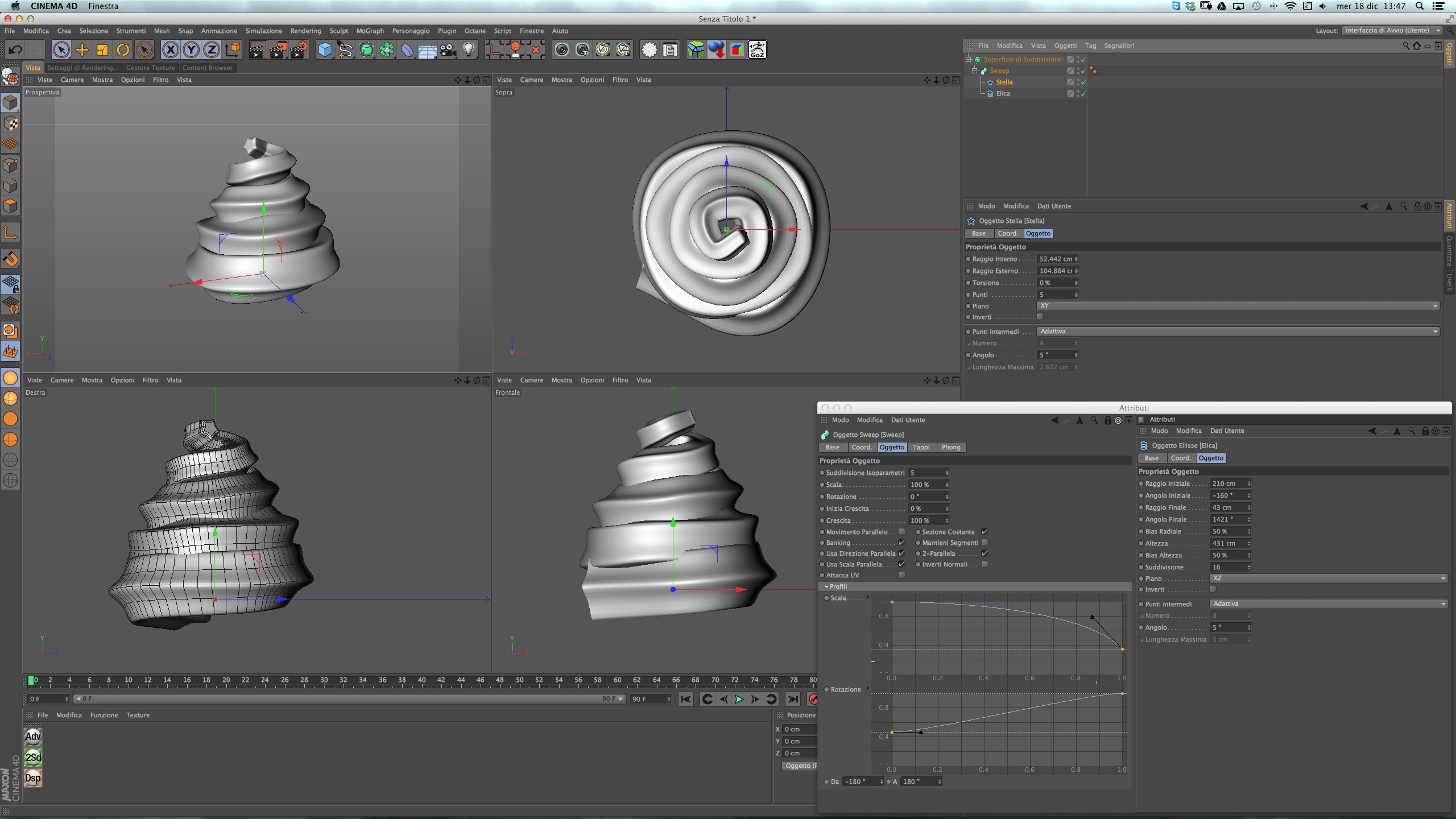Open the MoGraph menu
1456x819 pixels.
[x=370, y=31]
